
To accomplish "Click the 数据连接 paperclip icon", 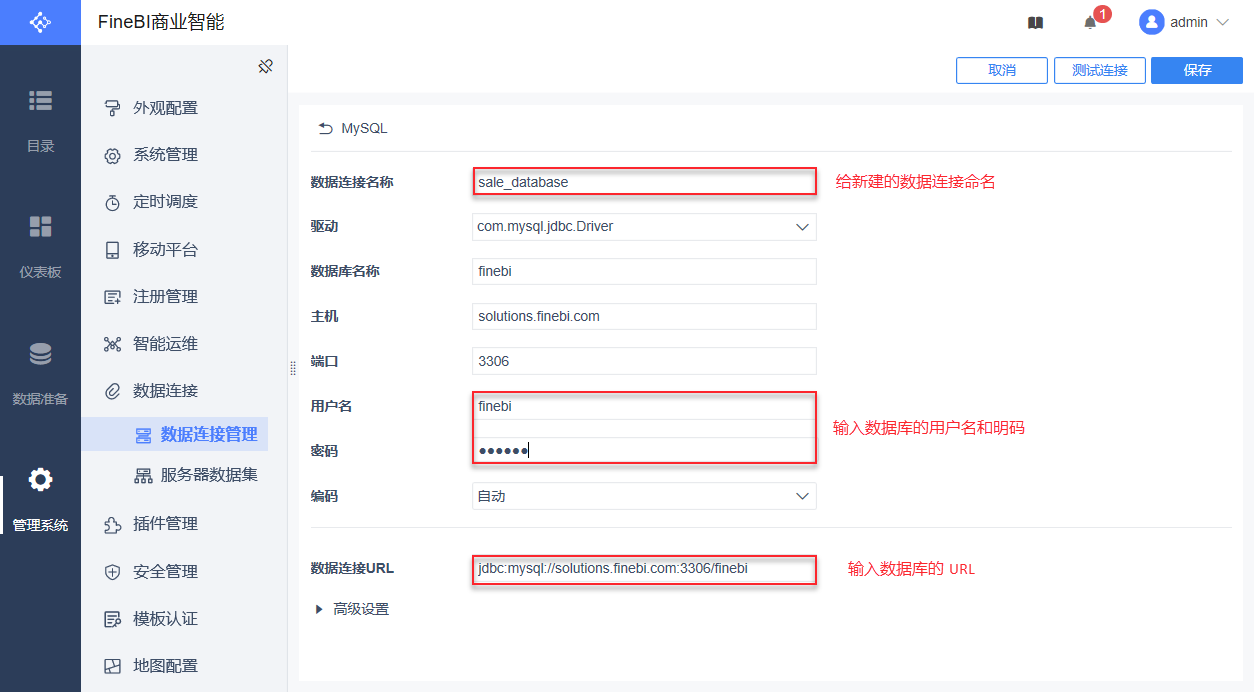I will tap(113, 390).
